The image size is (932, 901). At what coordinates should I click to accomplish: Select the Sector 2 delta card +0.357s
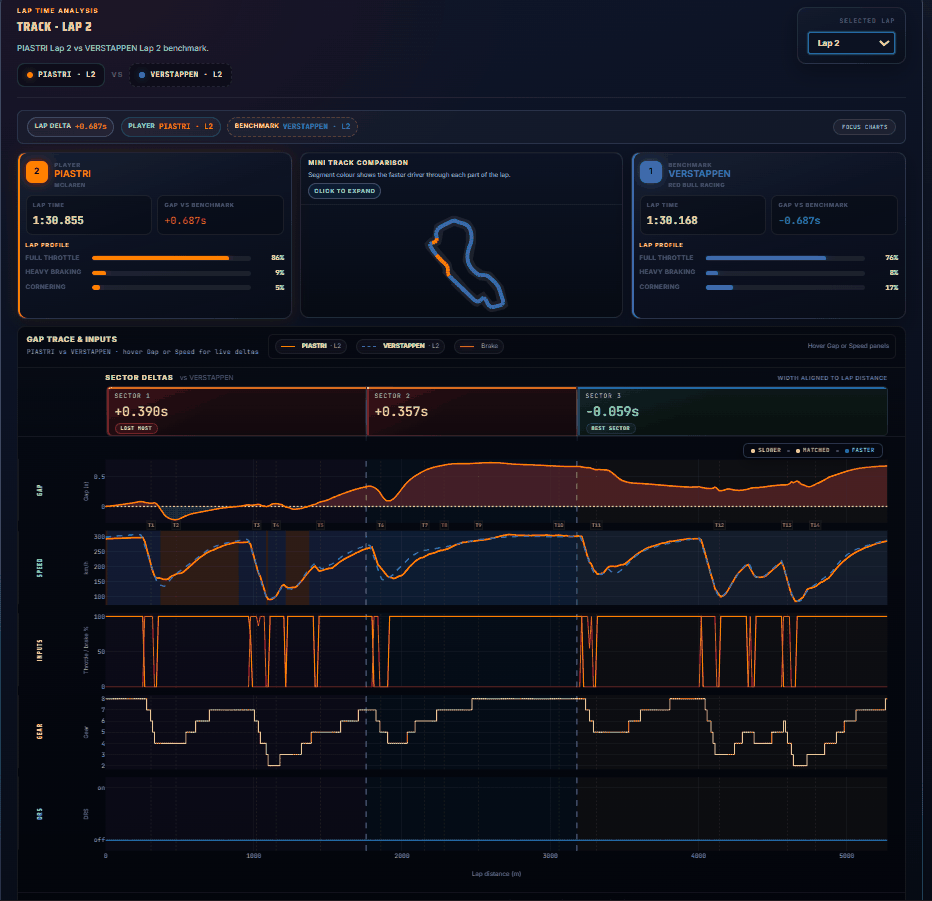[x=472, y=411]
